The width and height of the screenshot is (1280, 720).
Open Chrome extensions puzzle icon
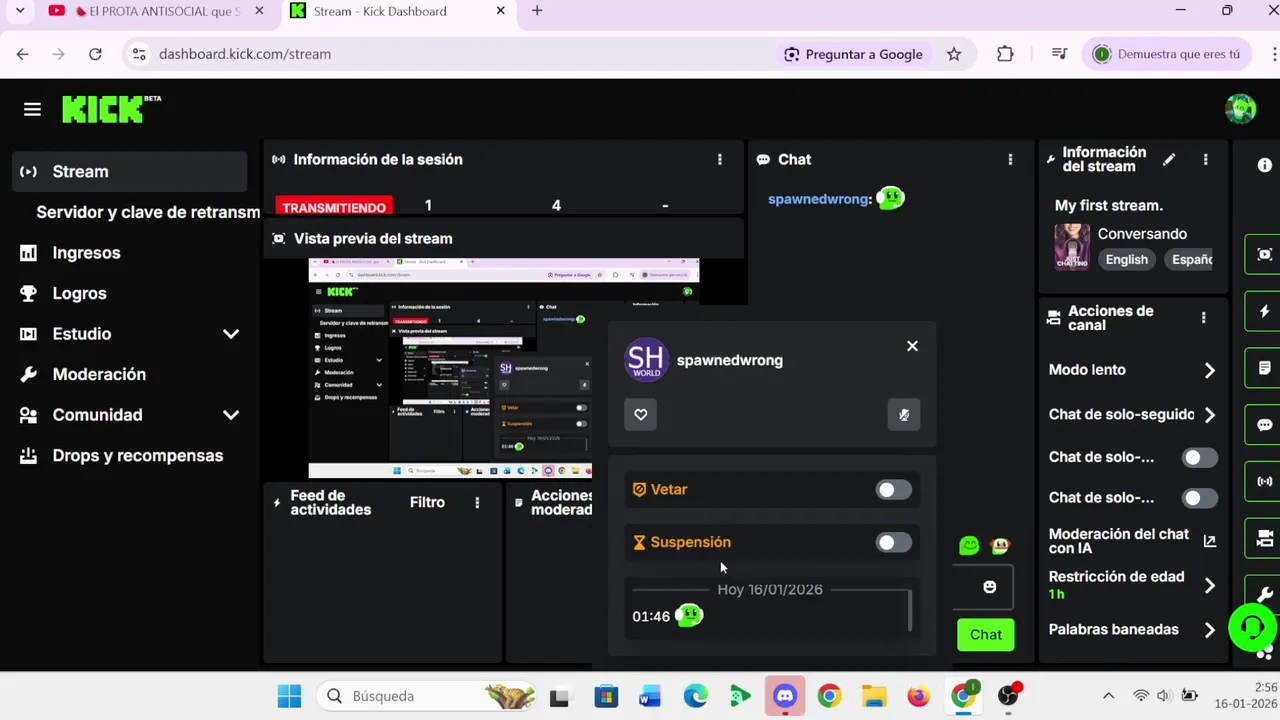1005,54
